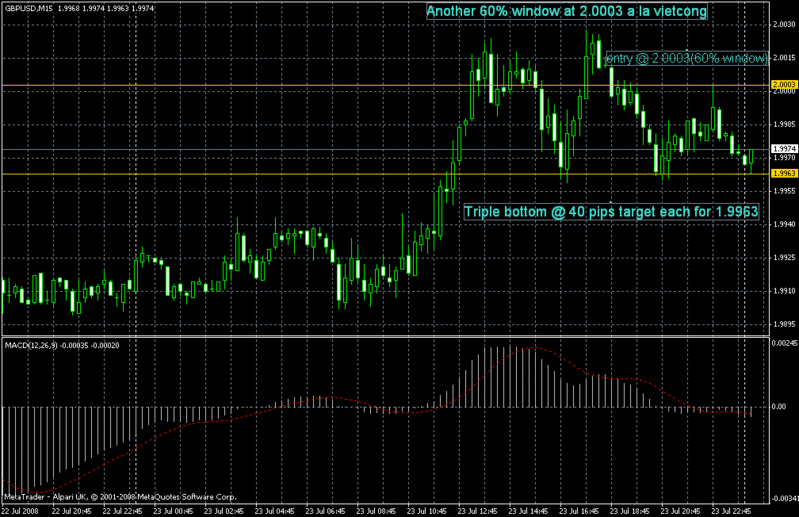The height and width of the screenshot is (517, 799).
Task: Click the 2.0030 price on the scale
Action: tap(783, 24)
